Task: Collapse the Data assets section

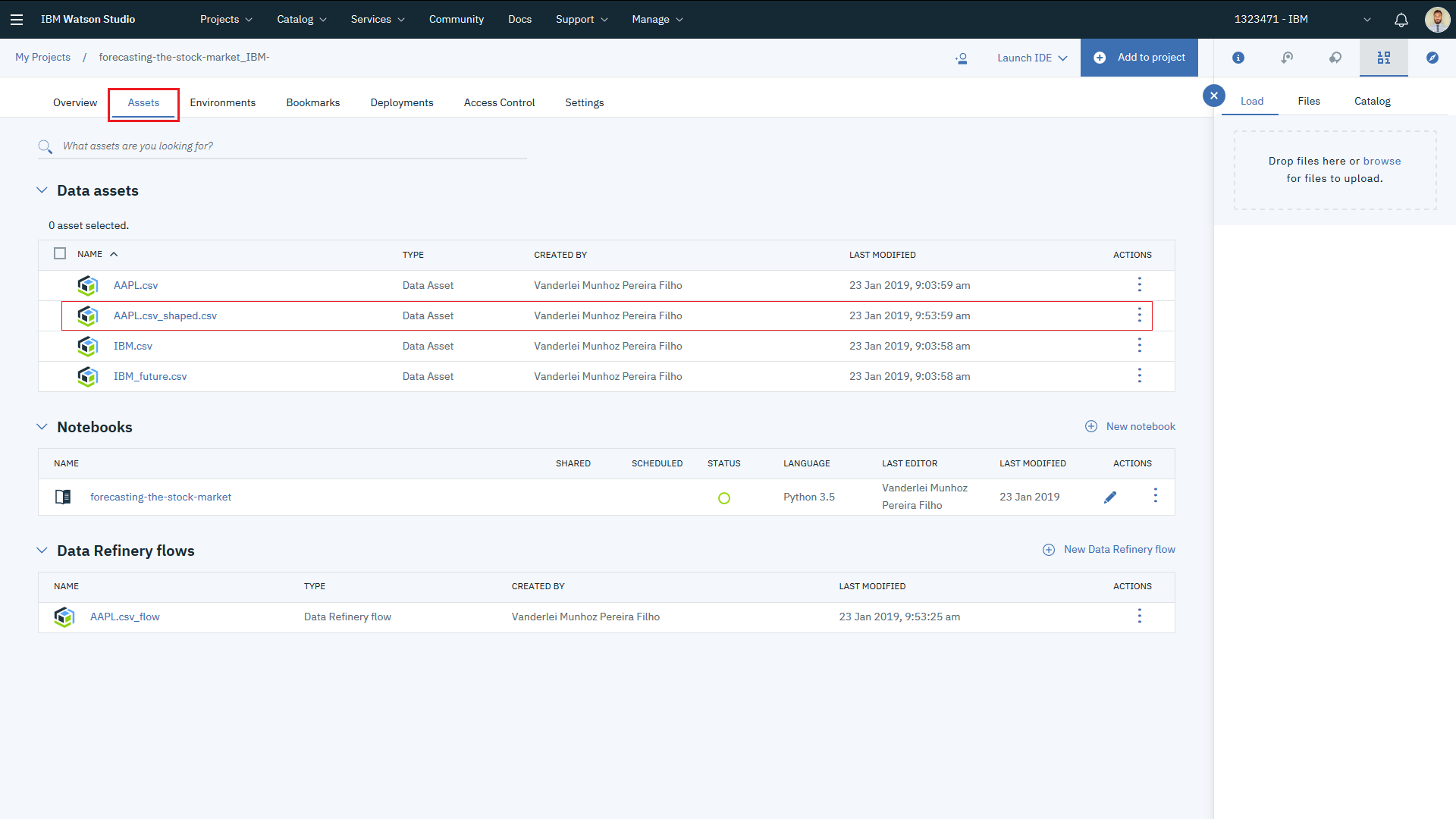Action: tap(42, 190)
